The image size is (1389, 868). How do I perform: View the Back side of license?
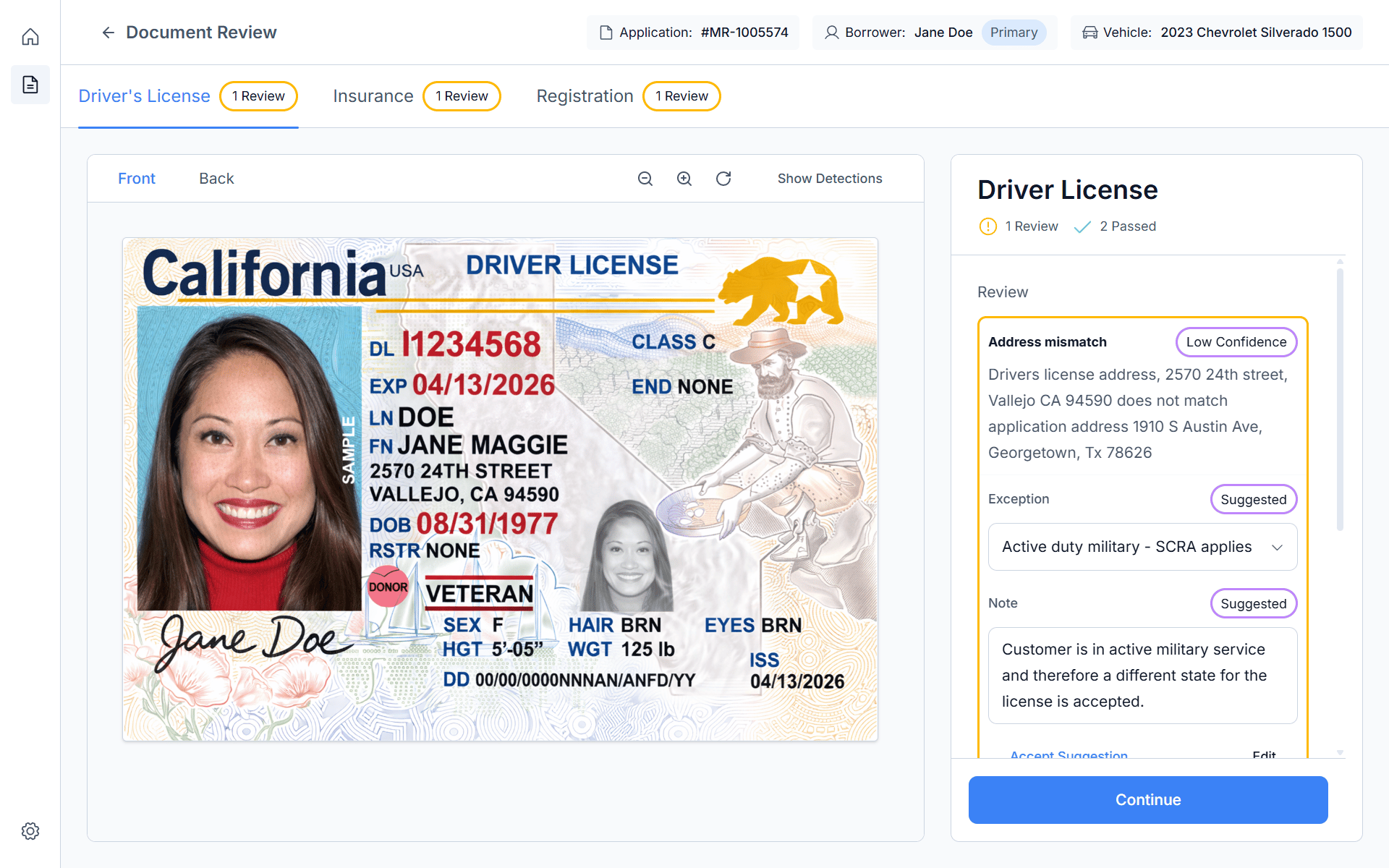tap(216, 179)
